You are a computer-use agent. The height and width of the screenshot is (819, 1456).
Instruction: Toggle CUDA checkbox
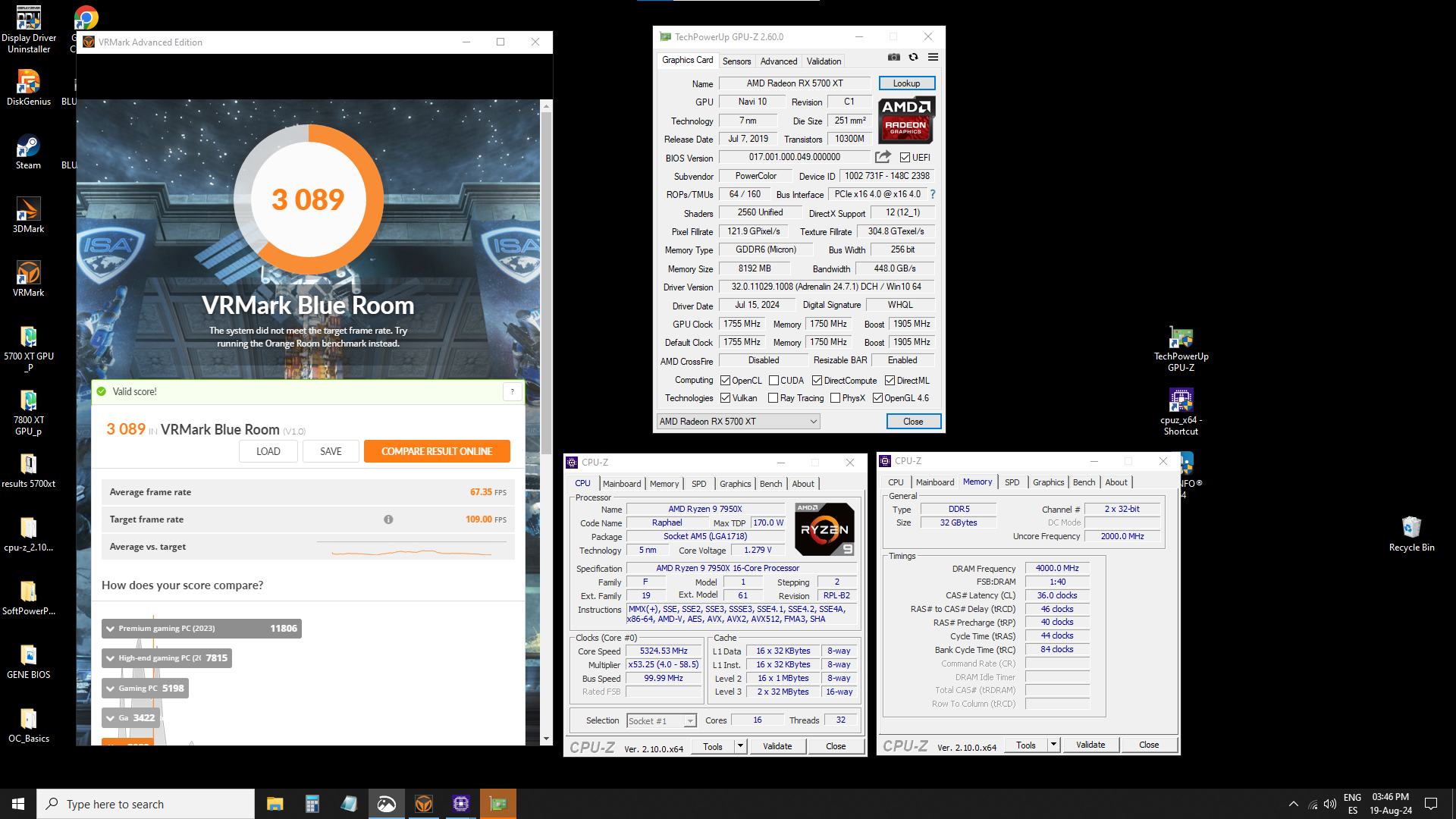(x=773, y=381)
